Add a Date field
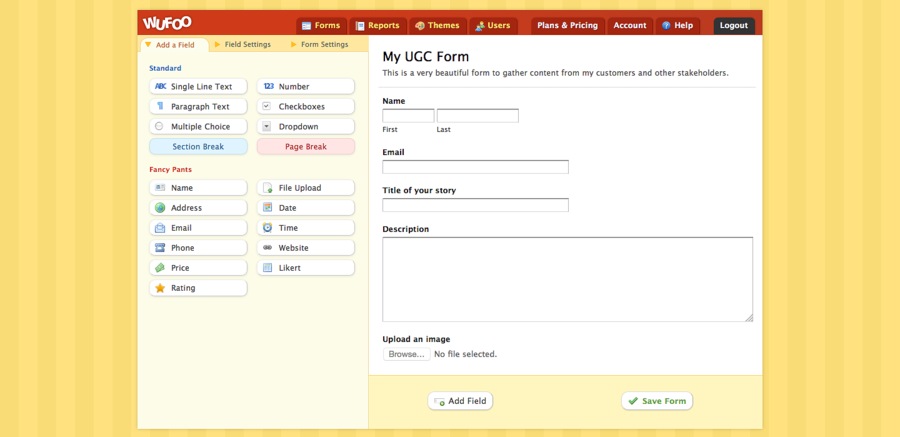This screenshot has width=900, height=437. (x=306, y=208)
